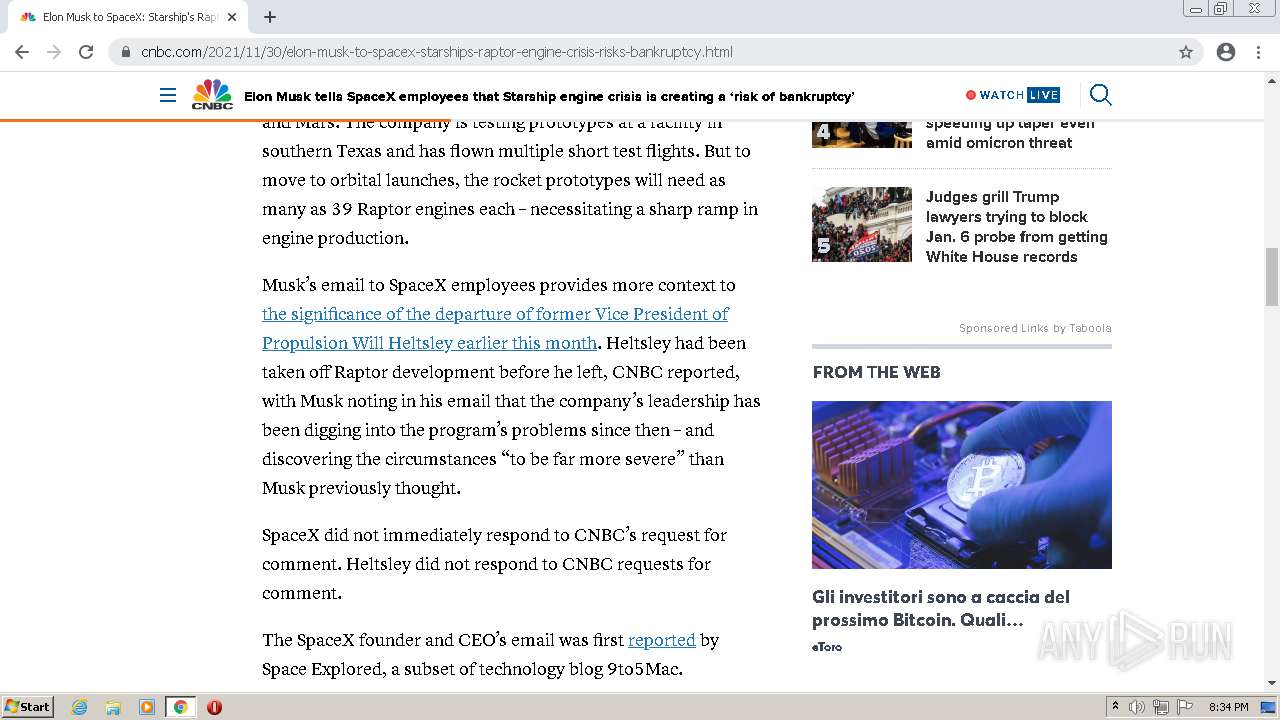Open File Explorer from taskbar
1280x720 pixels.
(113, 707)
